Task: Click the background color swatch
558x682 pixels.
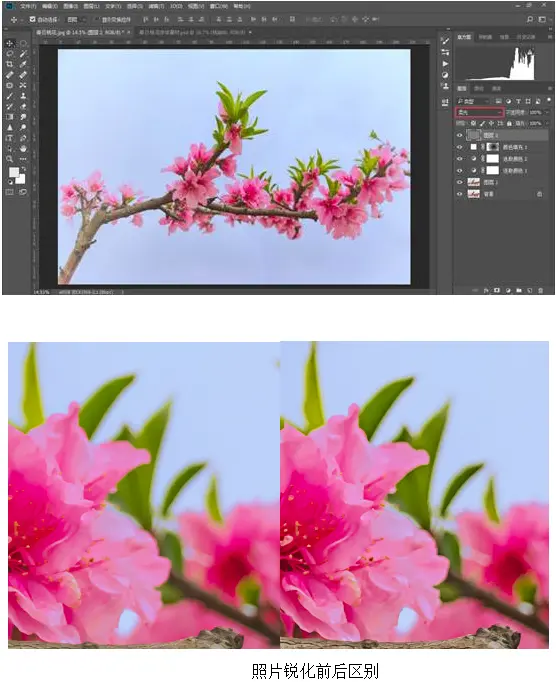Action: click(20, 179)
